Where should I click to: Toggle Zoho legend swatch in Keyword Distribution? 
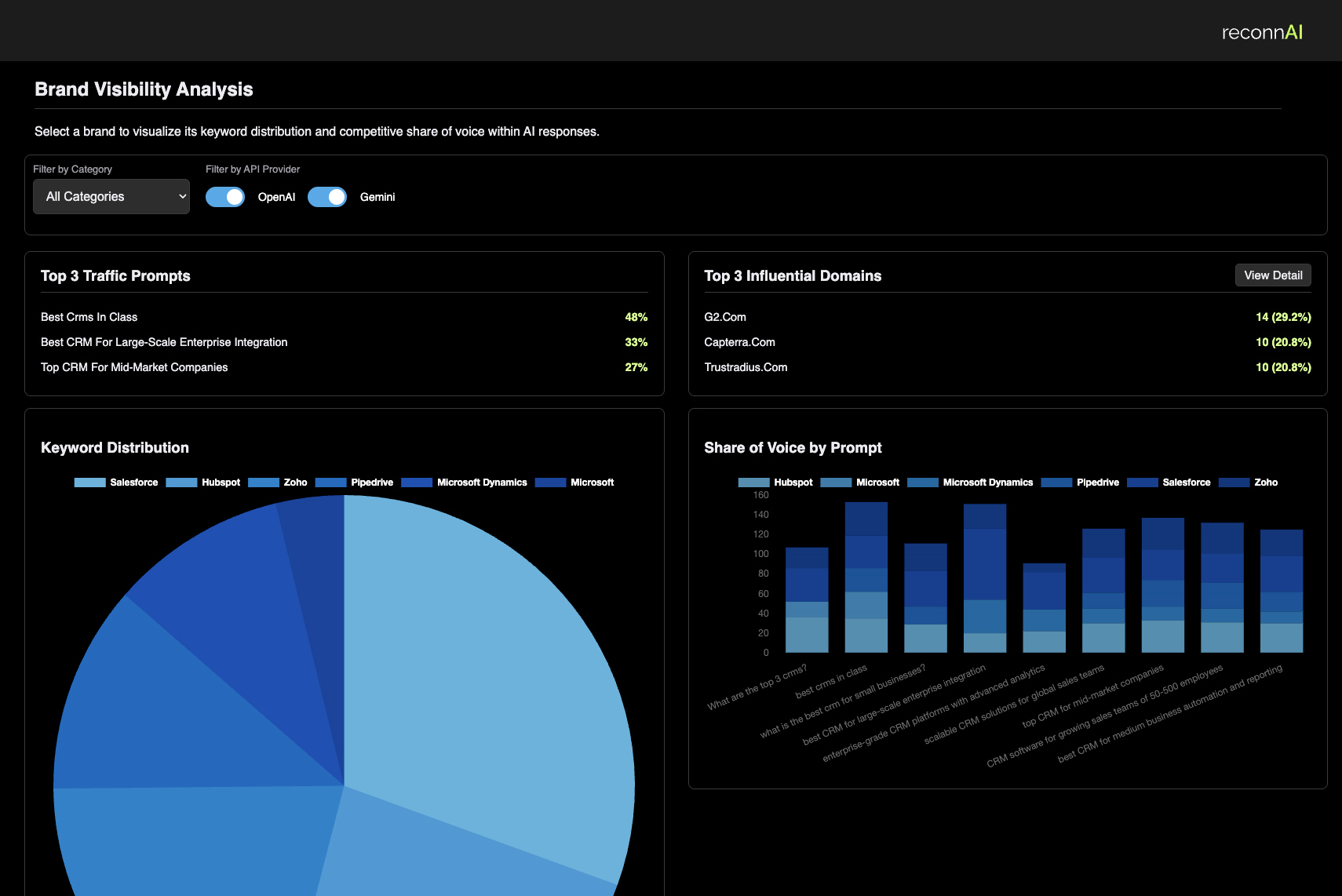coord(264,483)
